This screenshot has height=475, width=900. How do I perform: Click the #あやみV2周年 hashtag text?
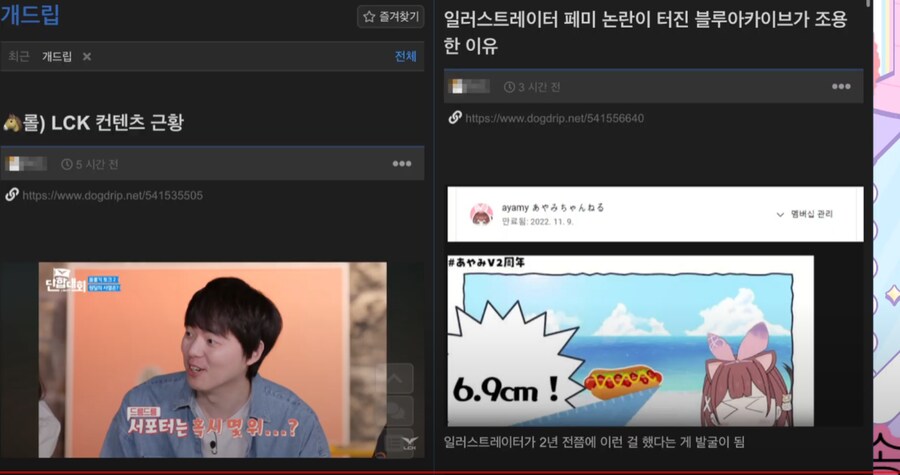[486, 262]
